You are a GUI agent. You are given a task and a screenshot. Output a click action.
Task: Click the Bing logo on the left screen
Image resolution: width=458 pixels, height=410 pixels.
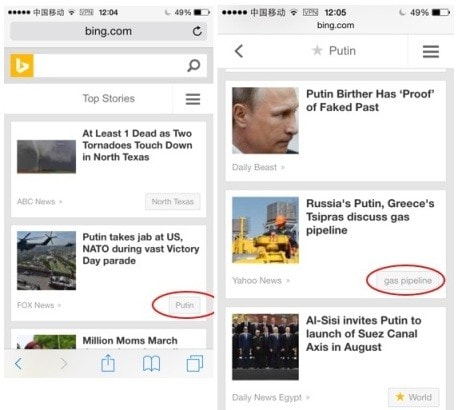coord(22,66)
